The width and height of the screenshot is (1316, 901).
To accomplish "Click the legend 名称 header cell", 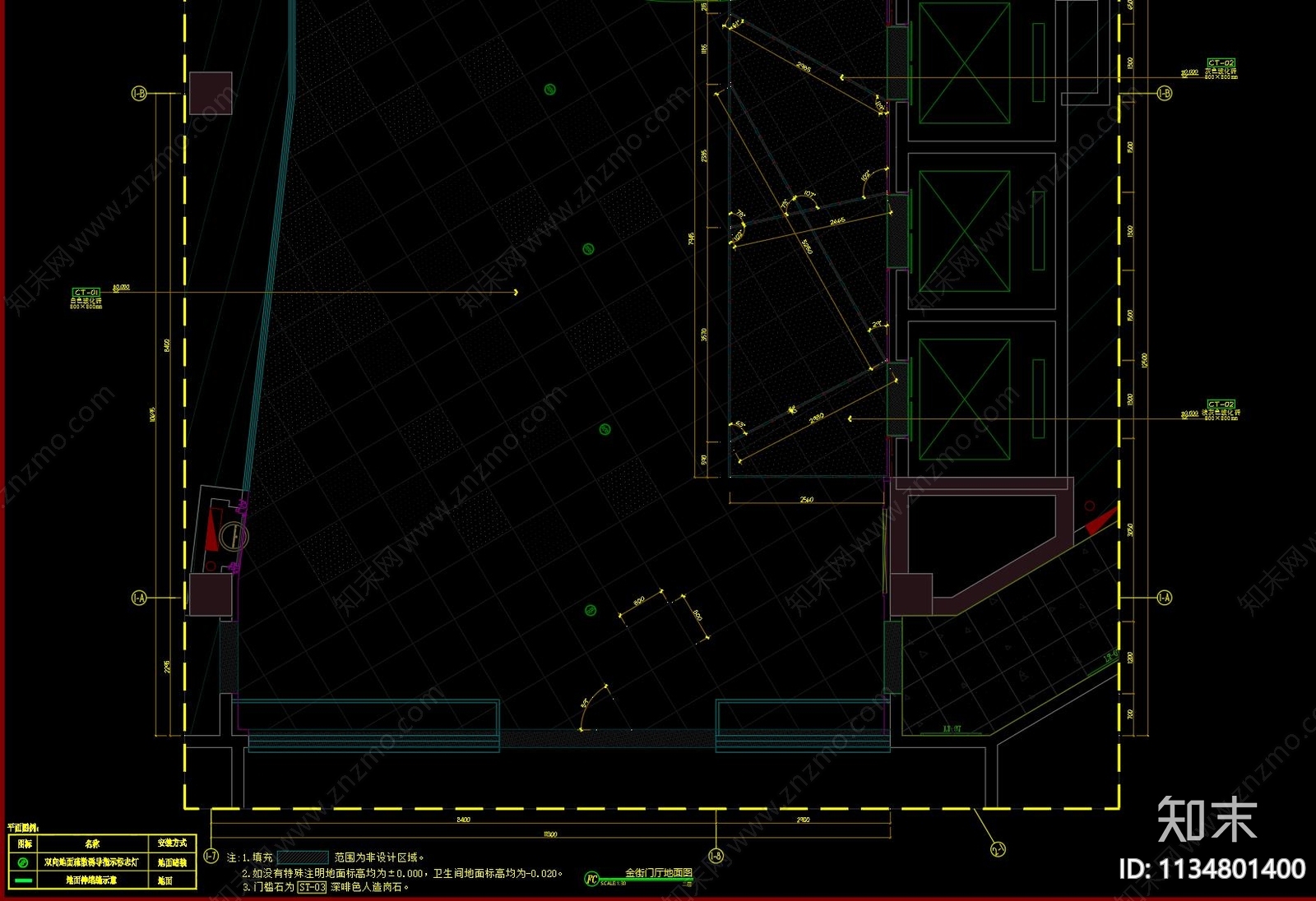I will click(x=92, y=843).
